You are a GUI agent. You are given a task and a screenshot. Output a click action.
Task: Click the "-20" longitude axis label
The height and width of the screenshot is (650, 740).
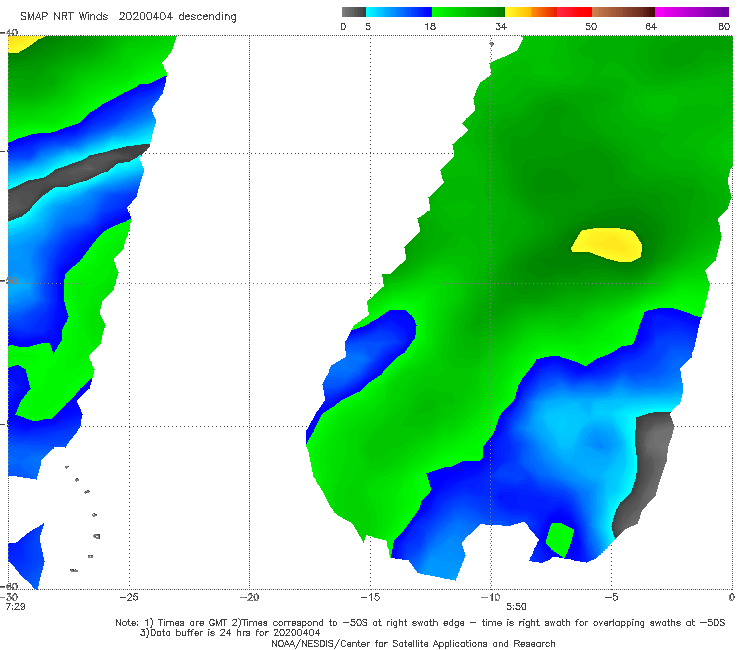click(x=249, y=597)
